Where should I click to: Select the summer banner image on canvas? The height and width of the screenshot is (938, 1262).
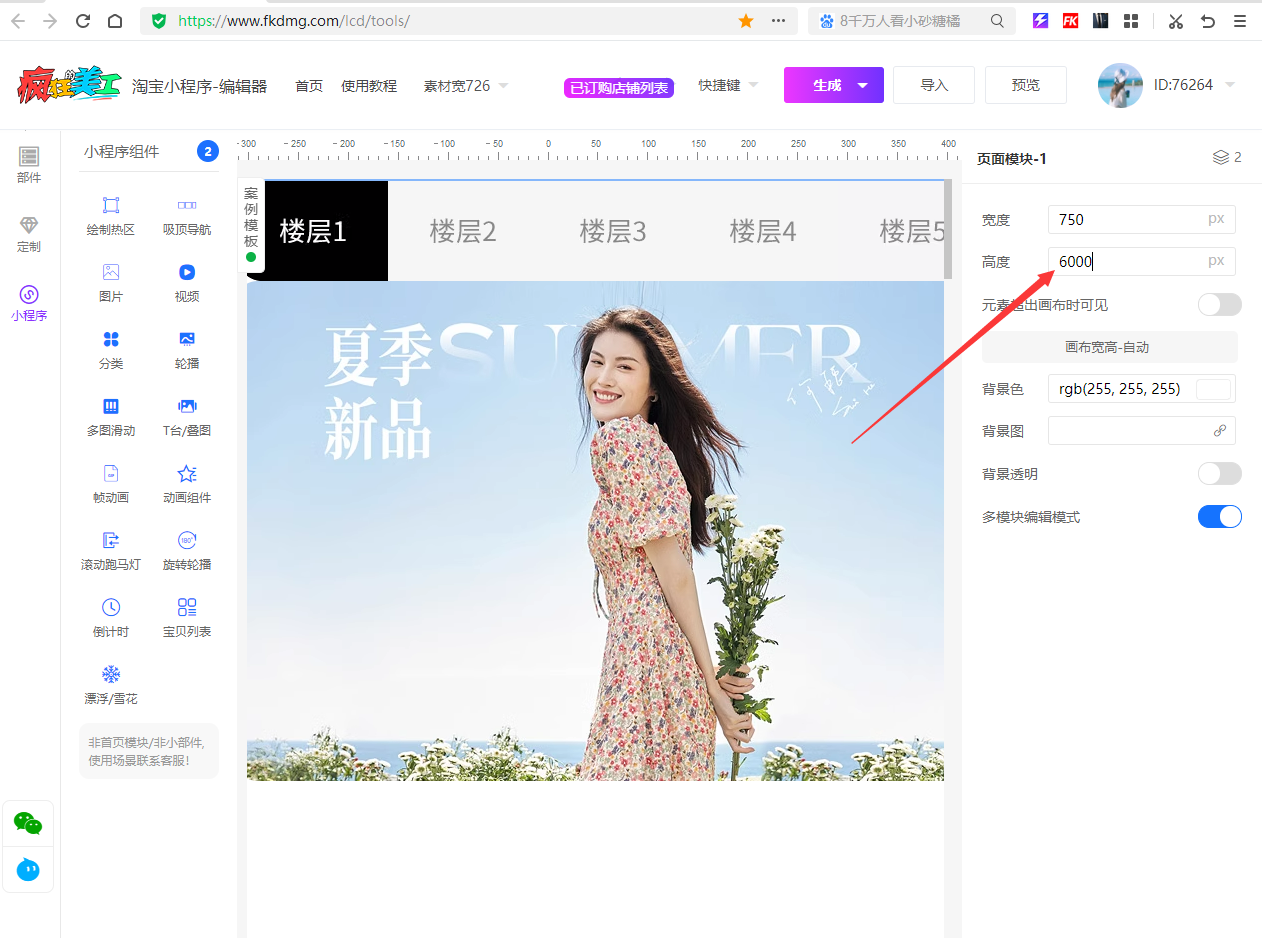[595, 530]
